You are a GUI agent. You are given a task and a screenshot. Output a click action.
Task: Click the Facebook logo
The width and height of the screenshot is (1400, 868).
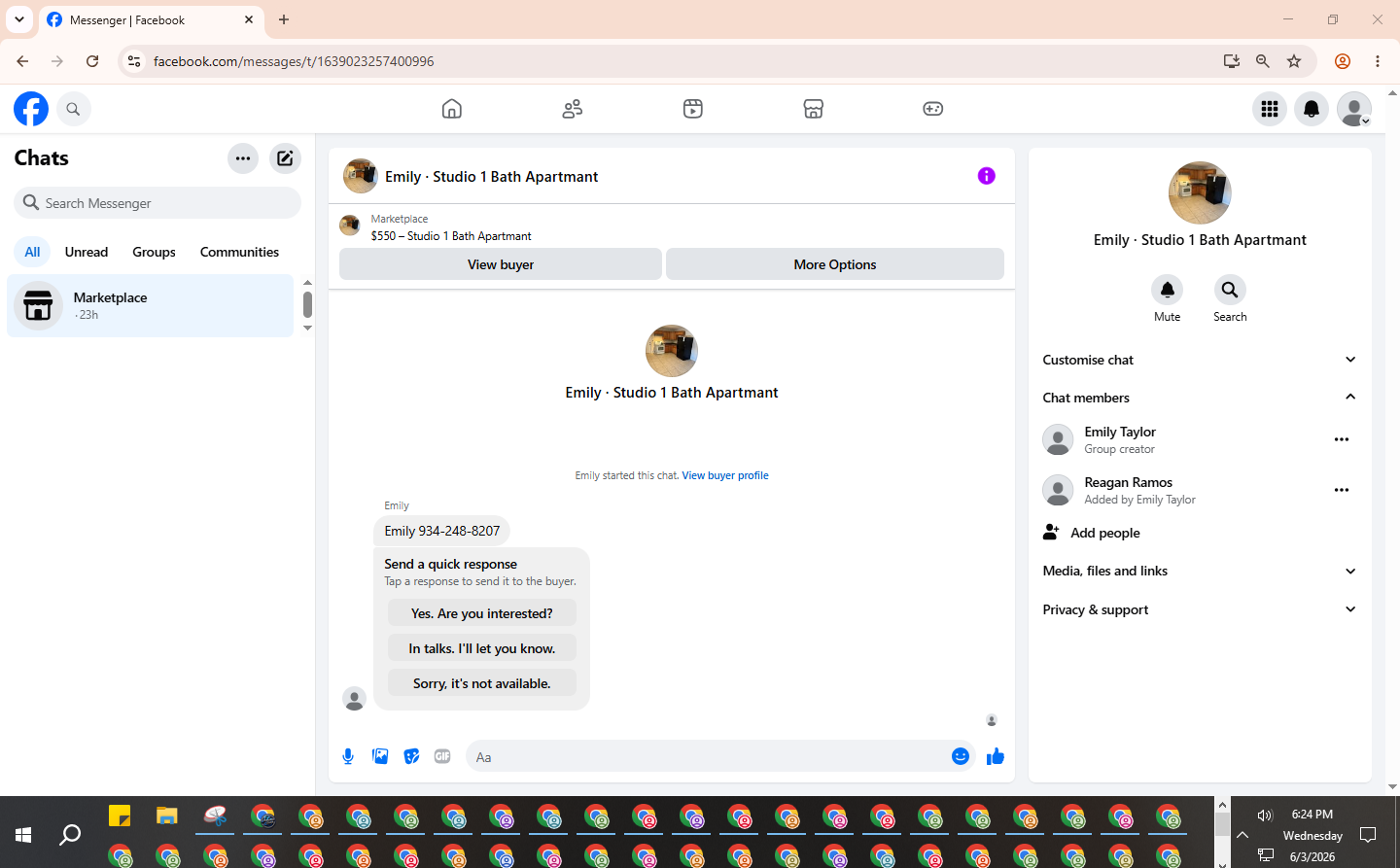[x=31, y=109]
